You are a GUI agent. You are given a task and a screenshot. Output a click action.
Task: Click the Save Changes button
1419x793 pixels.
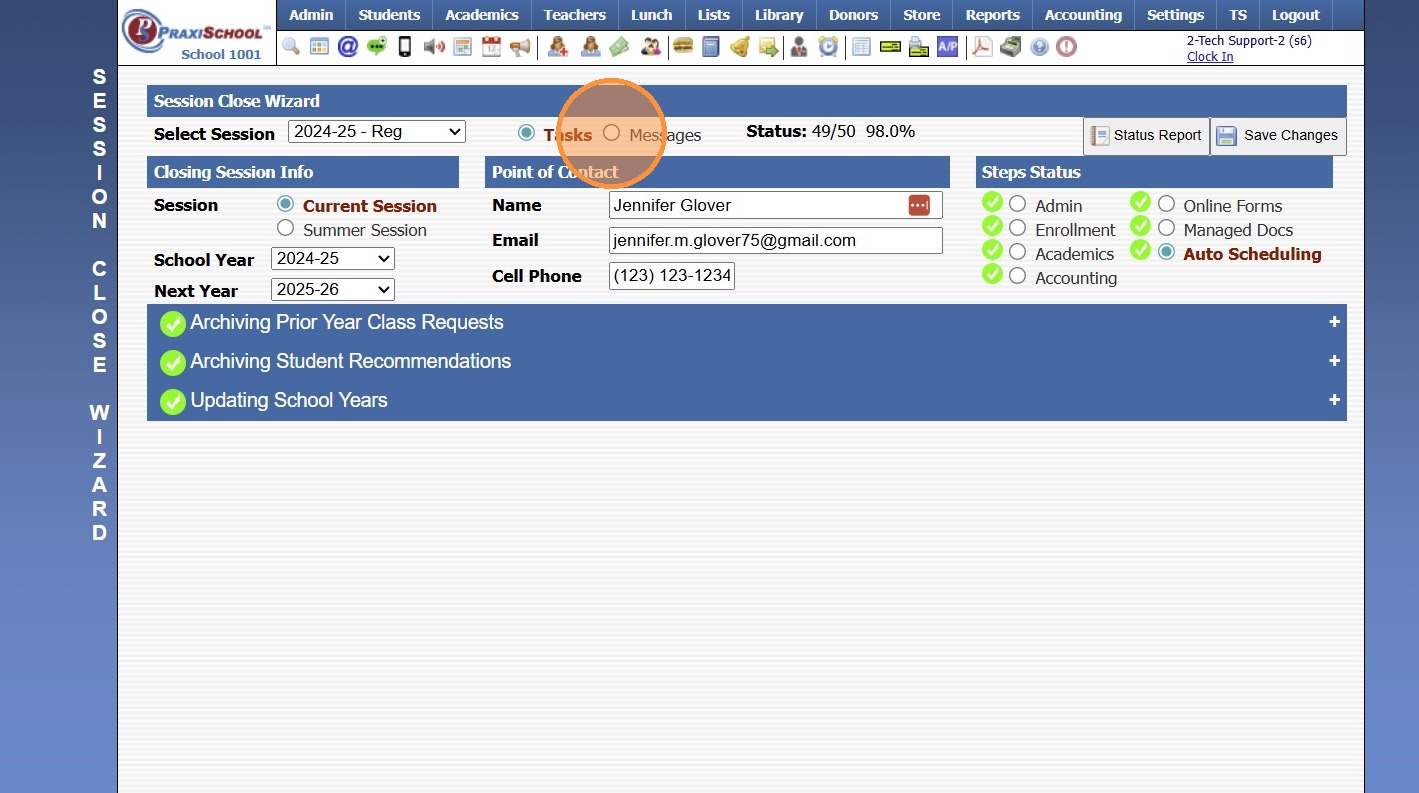pos(1278,136)
